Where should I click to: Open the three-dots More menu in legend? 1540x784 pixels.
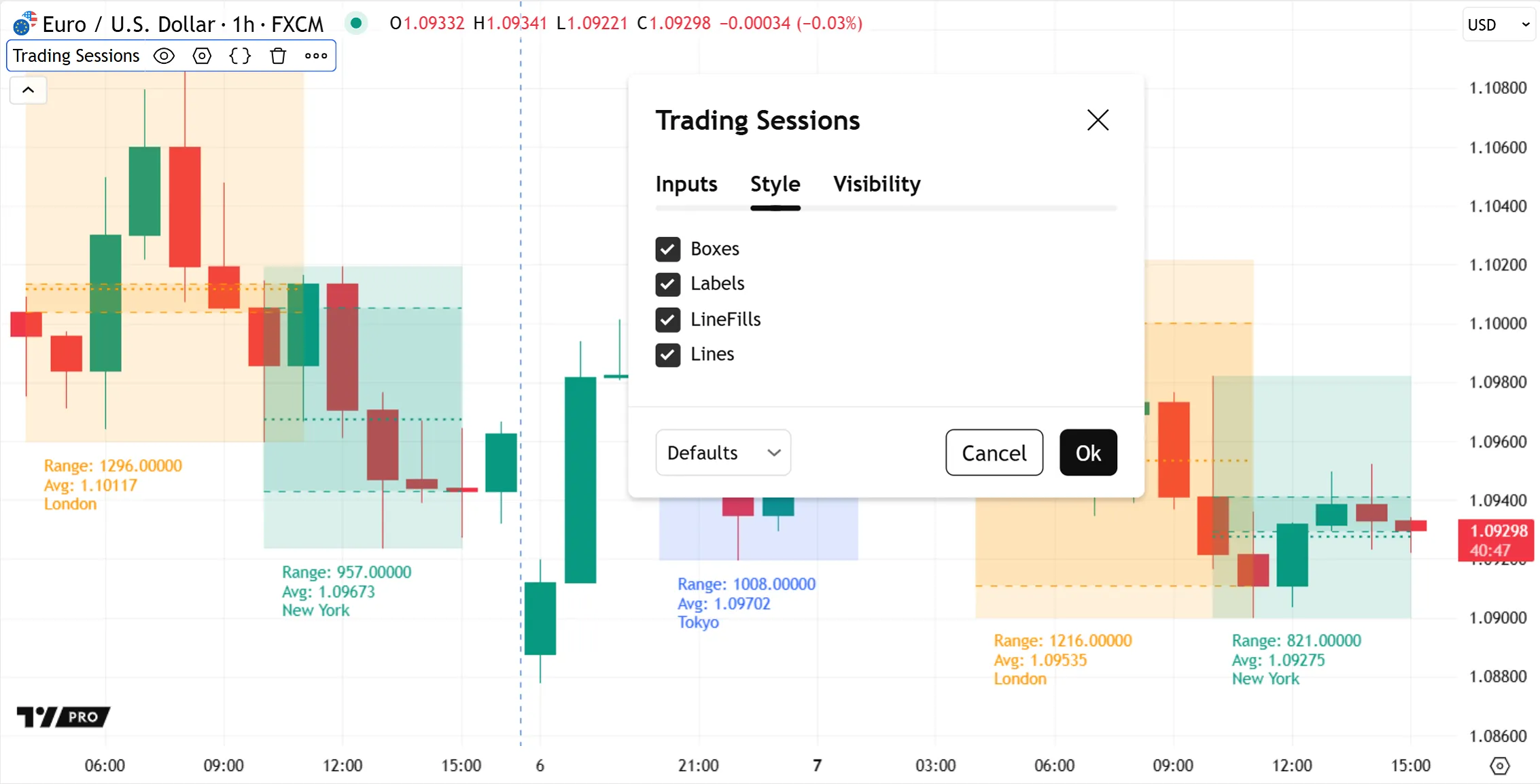[x=316, y=56]
